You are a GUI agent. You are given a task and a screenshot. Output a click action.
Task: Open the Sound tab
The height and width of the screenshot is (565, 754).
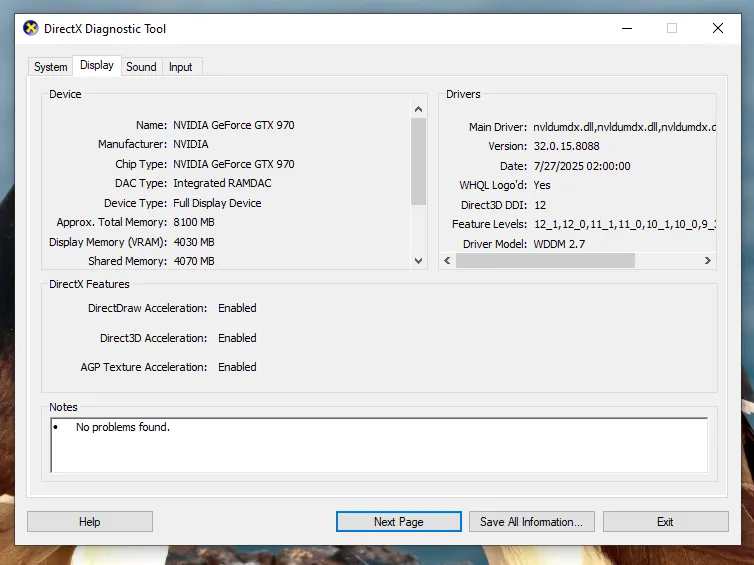click(x=141, y=67)
